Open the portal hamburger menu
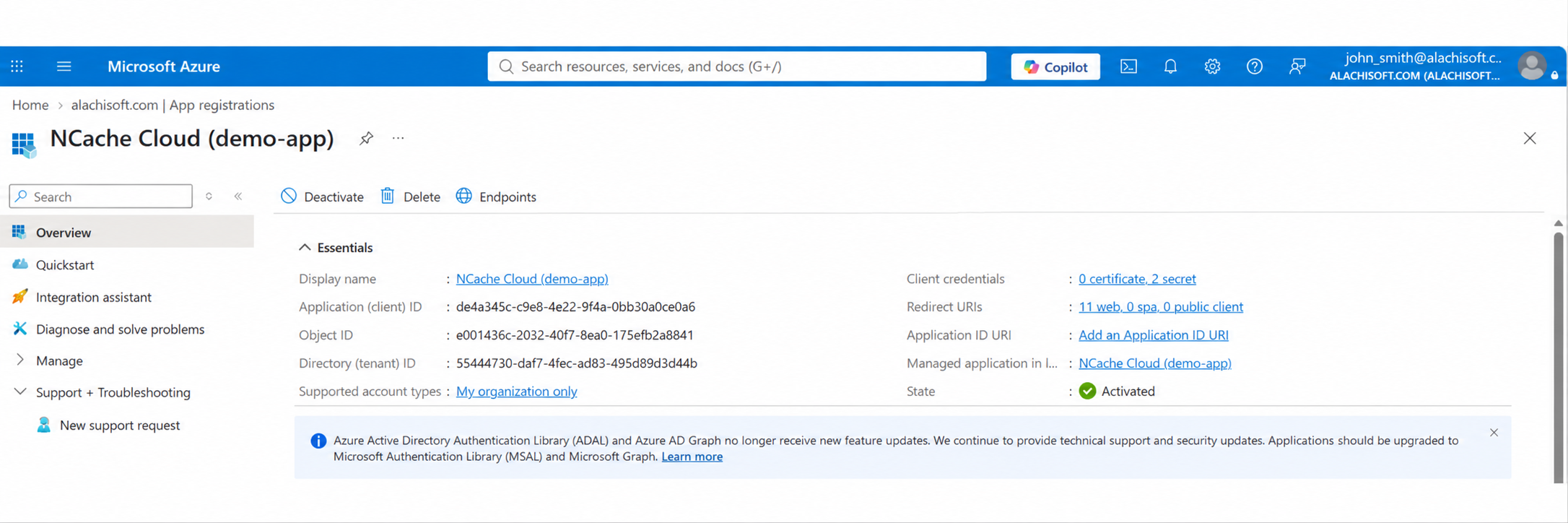1568x523 pixels. pyautogui.click(x=64, y=66)
